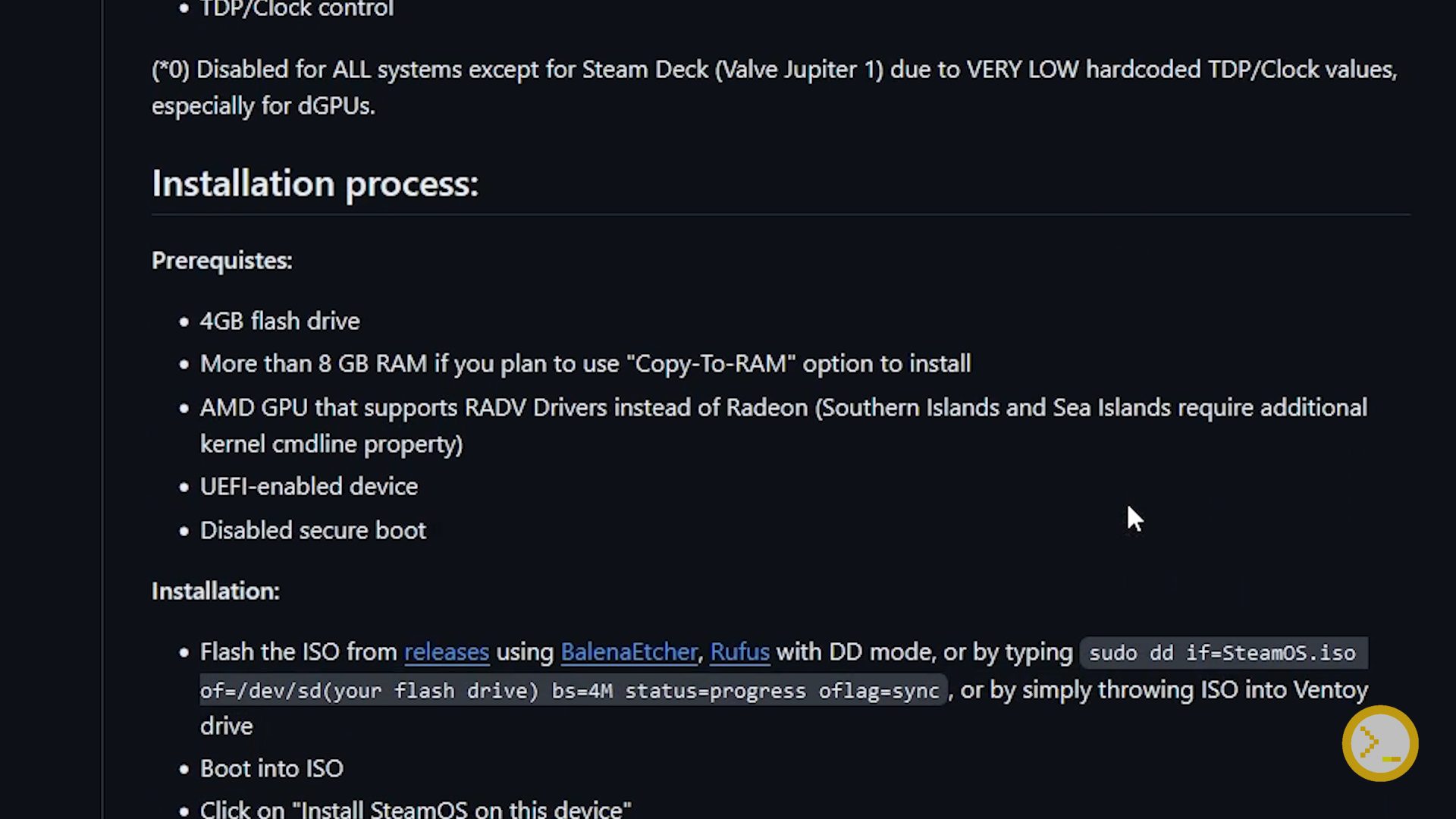
Task: Click the 4GB flash drive bullet text
Action: coord(279,321)
